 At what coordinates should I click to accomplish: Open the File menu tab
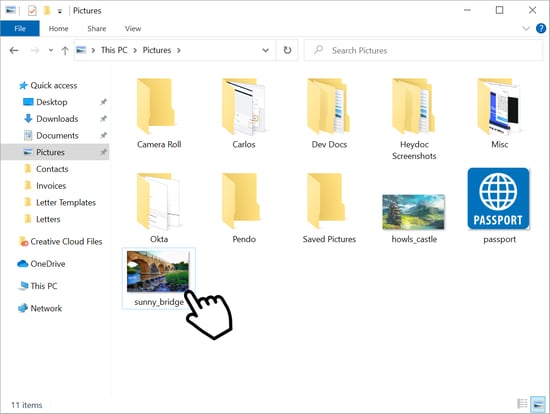(x=20, y=28)
